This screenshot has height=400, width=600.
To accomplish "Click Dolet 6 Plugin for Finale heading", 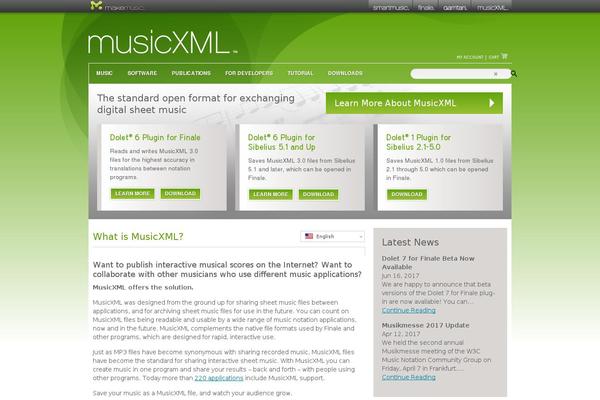I will [x=155, y=137].
